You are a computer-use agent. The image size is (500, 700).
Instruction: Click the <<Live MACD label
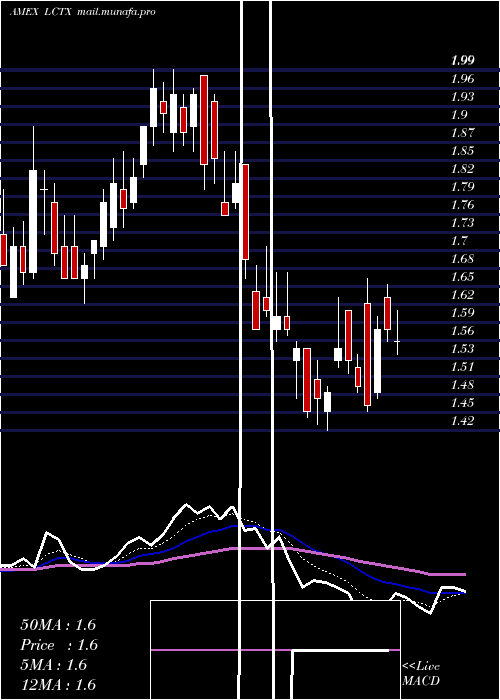(421, 674)
